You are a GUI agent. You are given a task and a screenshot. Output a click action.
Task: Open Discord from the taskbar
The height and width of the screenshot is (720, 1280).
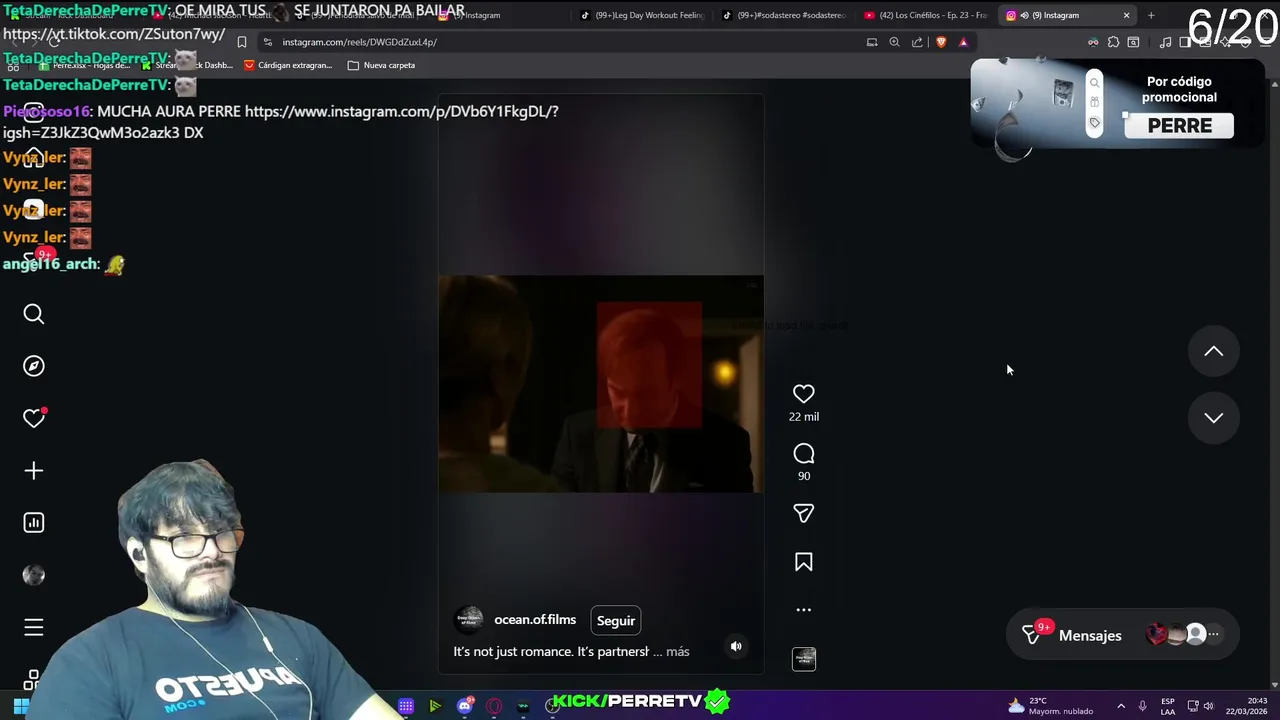click(465, 706)
